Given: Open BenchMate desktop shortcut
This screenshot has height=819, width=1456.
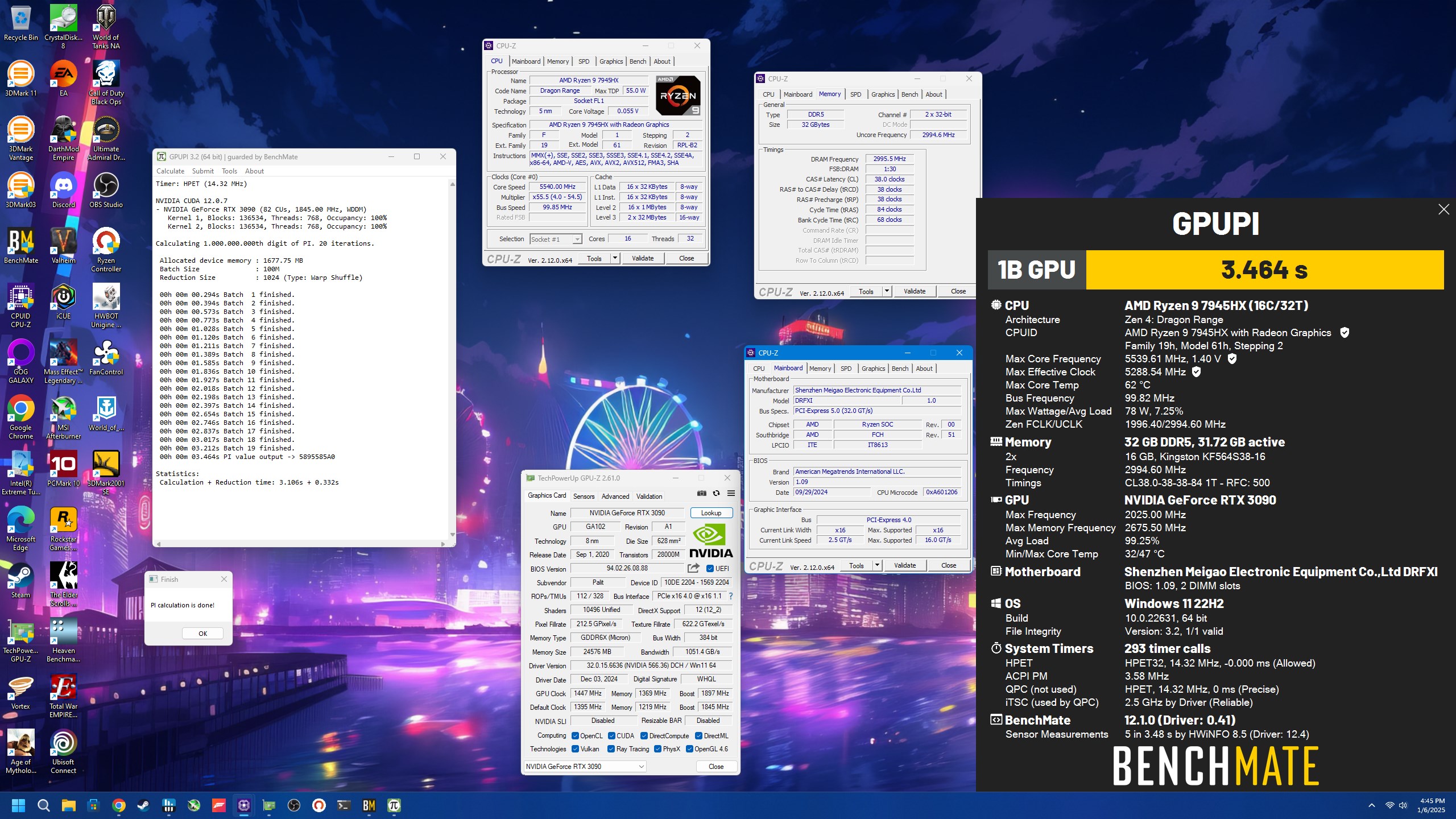Looking at the screenshot, I should (x=20, y=246).
